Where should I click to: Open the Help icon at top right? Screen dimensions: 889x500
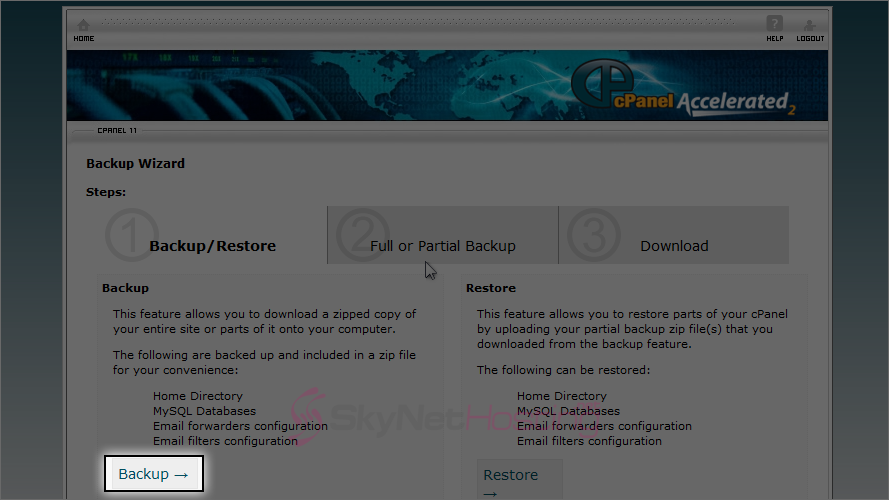[774, 27]
